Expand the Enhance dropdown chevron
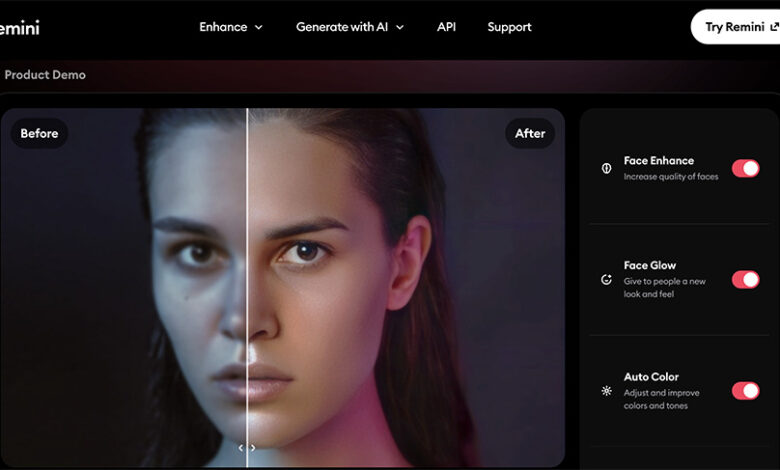Image resolution: width=780 pixels, height=470 pixels. [259, 27]
